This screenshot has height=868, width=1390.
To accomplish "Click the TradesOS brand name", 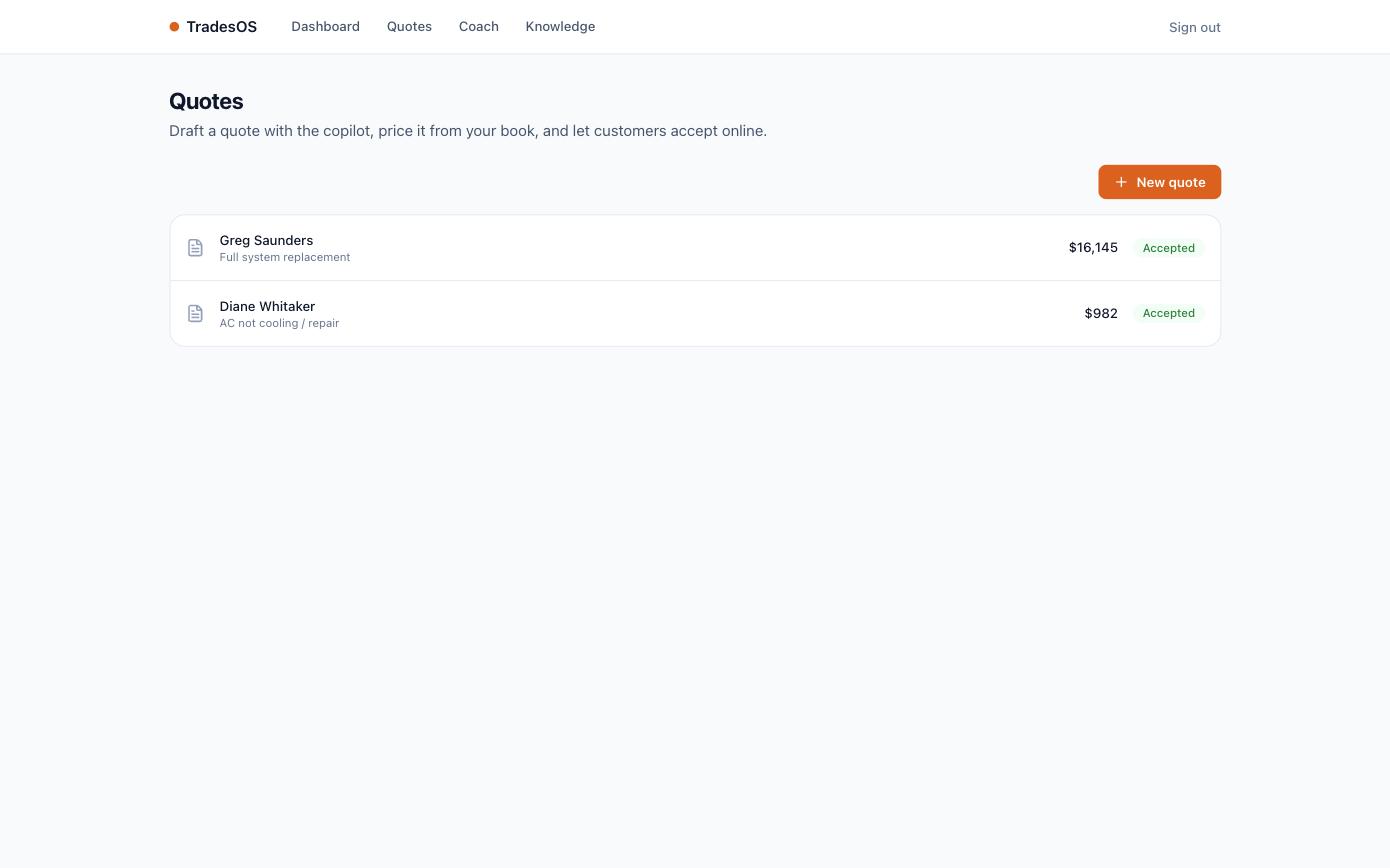I will [221, 27].
